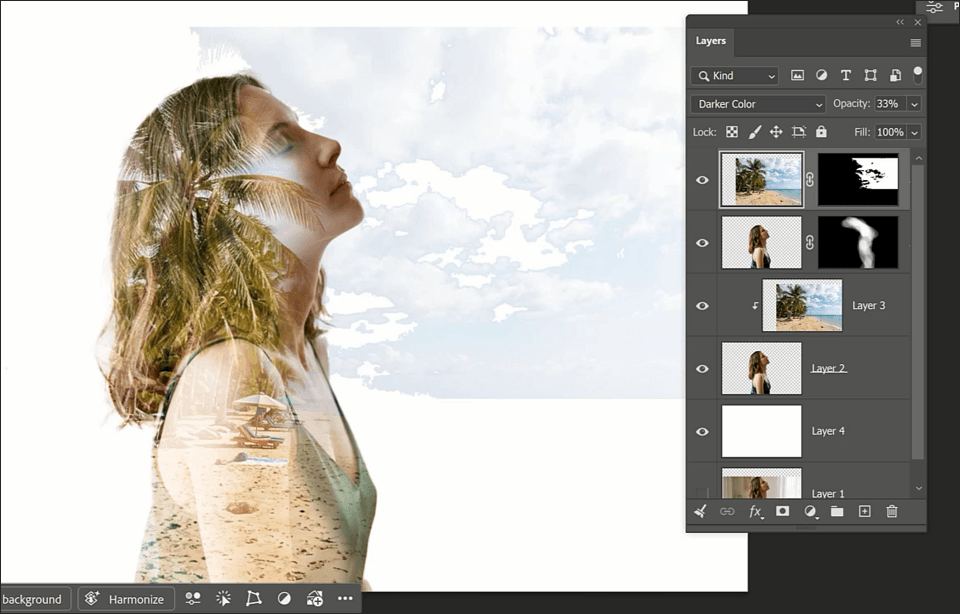Viewport: 960px width, 614px height.
Task: Expand the Fill slider arrow
Action: point(914,132)
